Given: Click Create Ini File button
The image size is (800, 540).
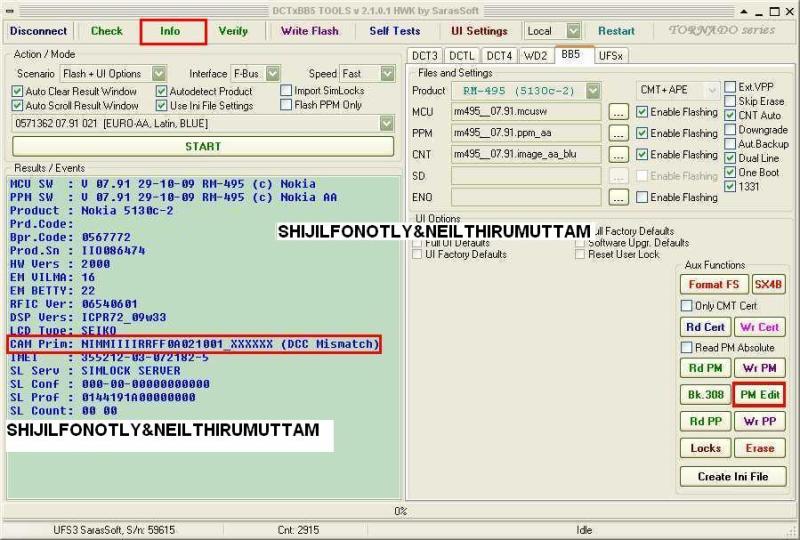Looking at the screenshot, I should point(733,476).
